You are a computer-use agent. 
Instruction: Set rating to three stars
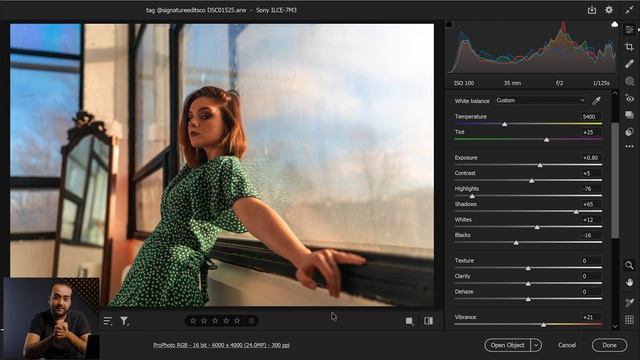click(x=215, y=321)
